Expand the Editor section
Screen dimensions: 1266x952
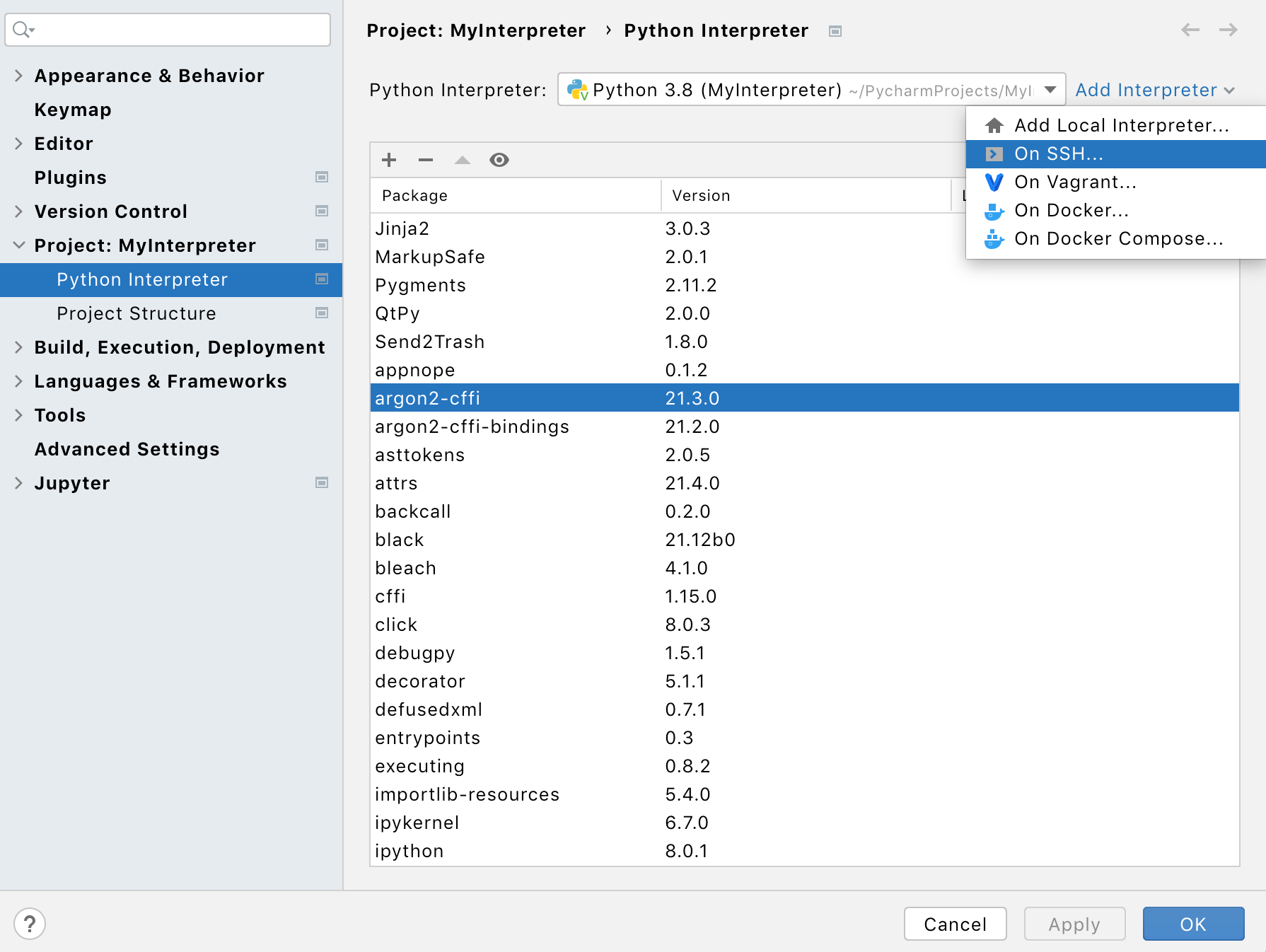click(x=18, y=143)
